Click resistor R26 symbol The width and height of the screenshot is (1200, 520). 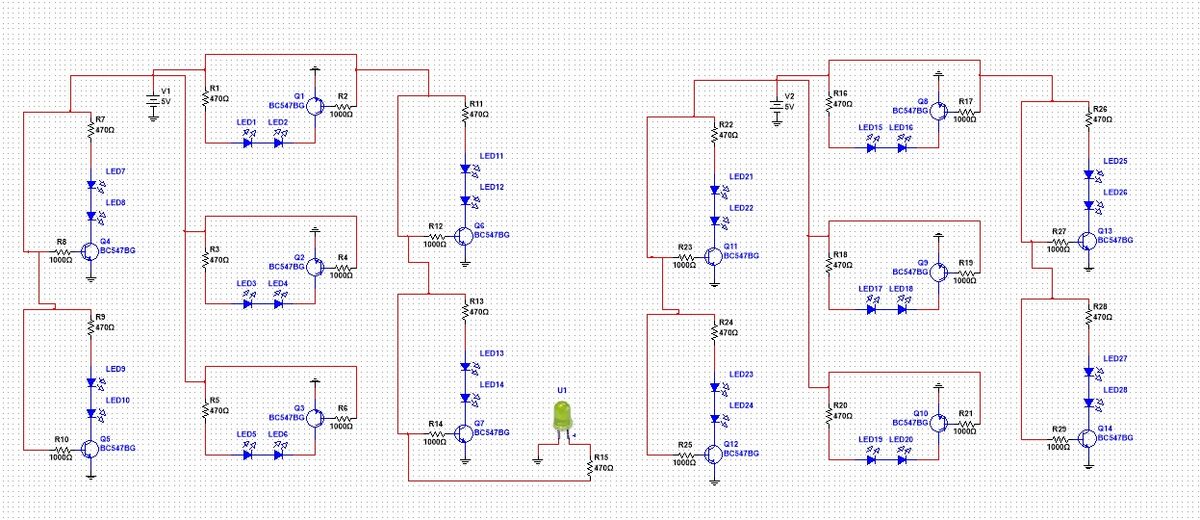point(1089,118)
